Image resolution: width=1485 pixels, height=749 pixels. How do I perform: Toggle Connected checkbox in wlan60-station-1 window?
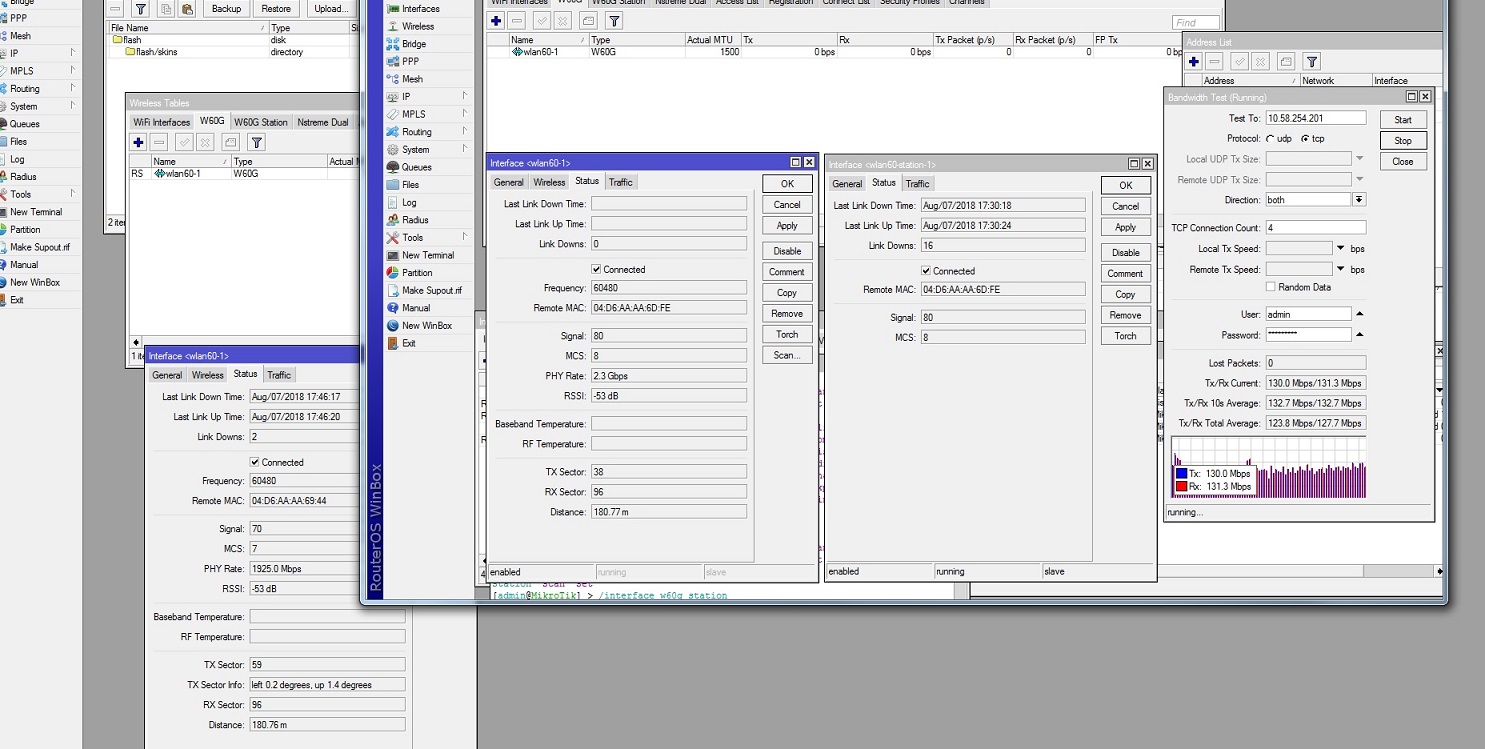(926, 271)
